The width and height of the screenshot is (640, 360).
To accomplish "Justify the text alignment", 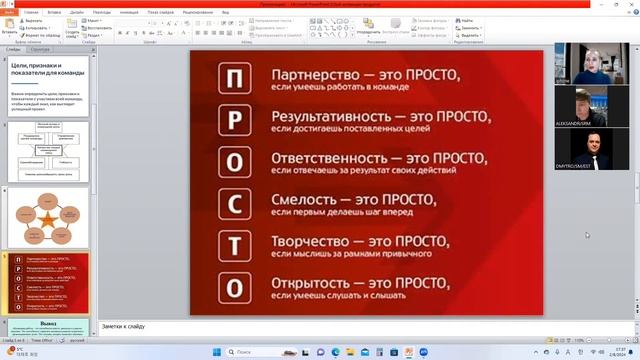I will (222, 33).
